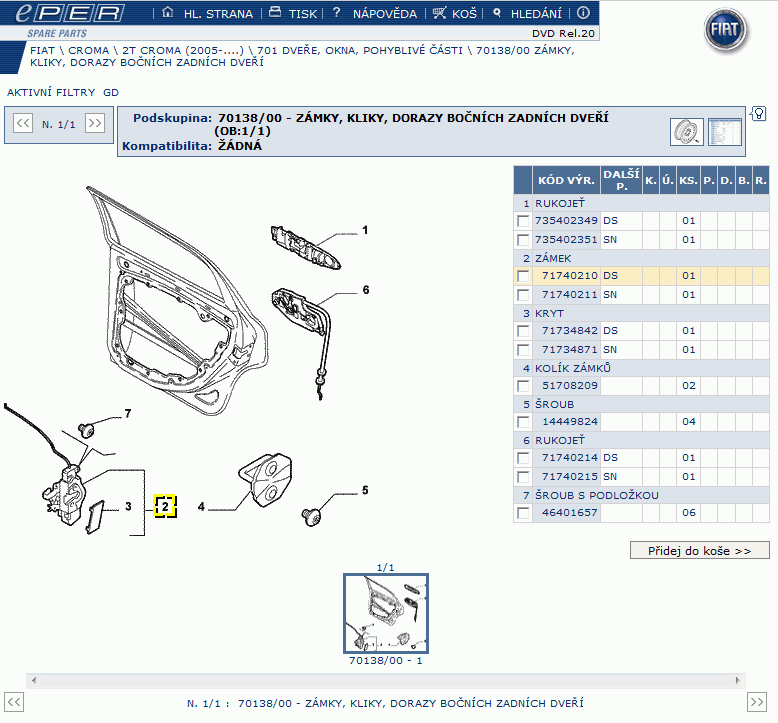The width and height of the screenshot is (778, 723).
Task: Open the home page via HL. STRANA
Action: tap(207, 14)
